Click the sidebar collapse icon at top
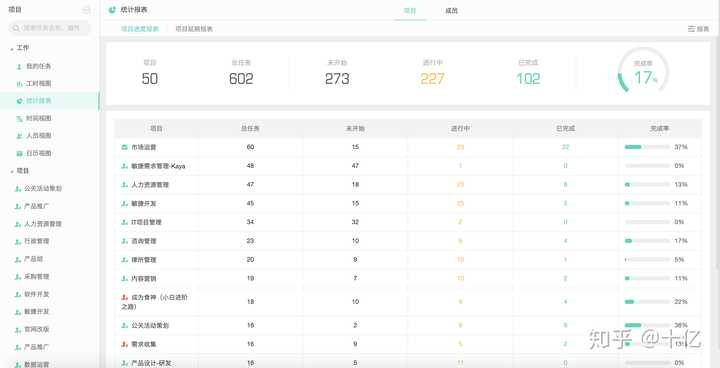720x368 pixels. pyautogui.click(x=86, y=10)
